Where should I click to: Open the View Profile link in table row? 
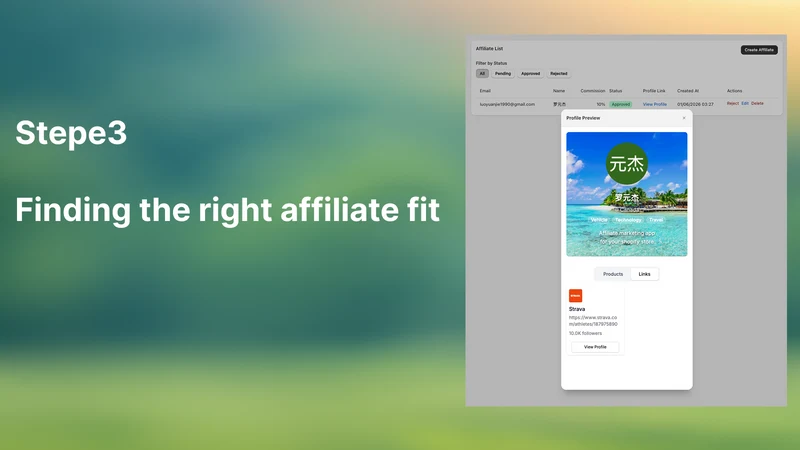(x=655, y=104)
